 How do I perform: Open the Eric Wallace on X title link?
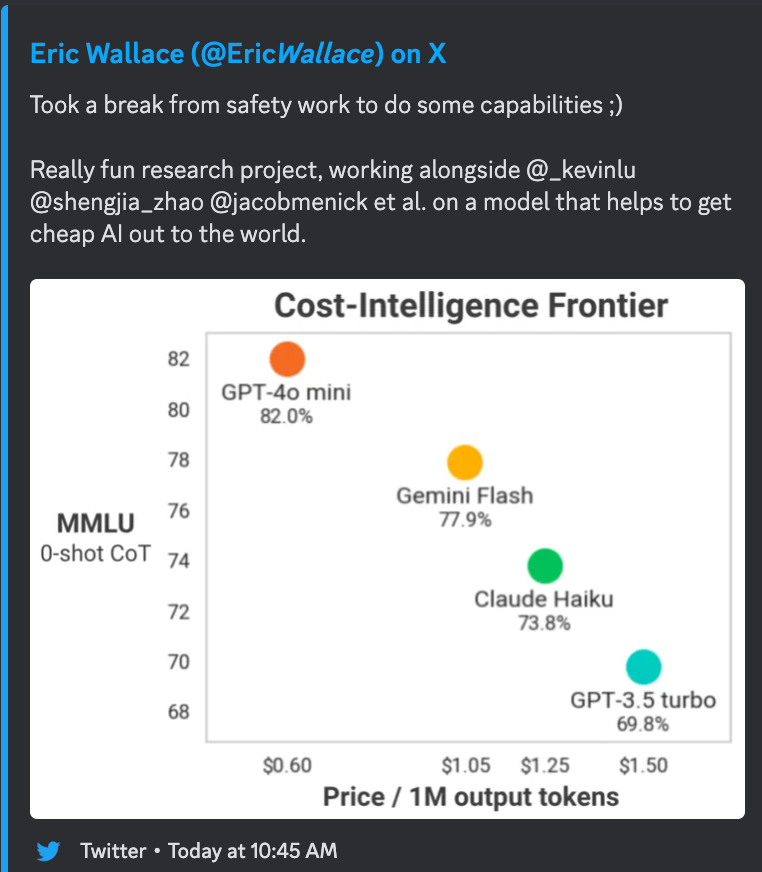click(238, 54)
